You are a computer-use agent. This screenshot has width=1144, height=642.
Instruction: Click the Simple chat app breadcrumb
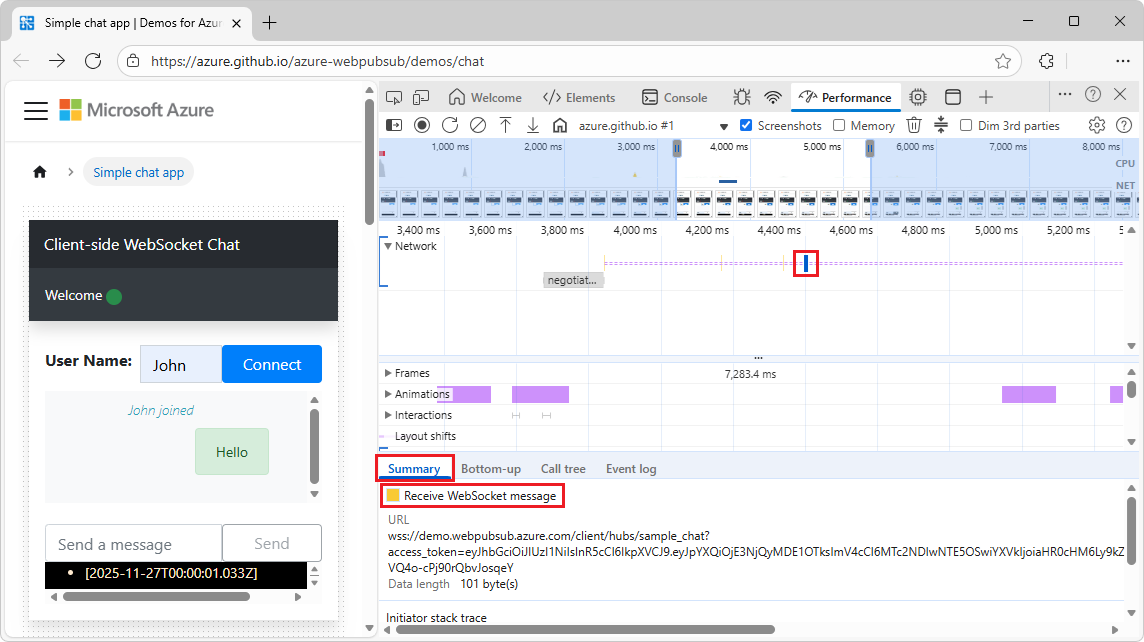tap(138, 172)
